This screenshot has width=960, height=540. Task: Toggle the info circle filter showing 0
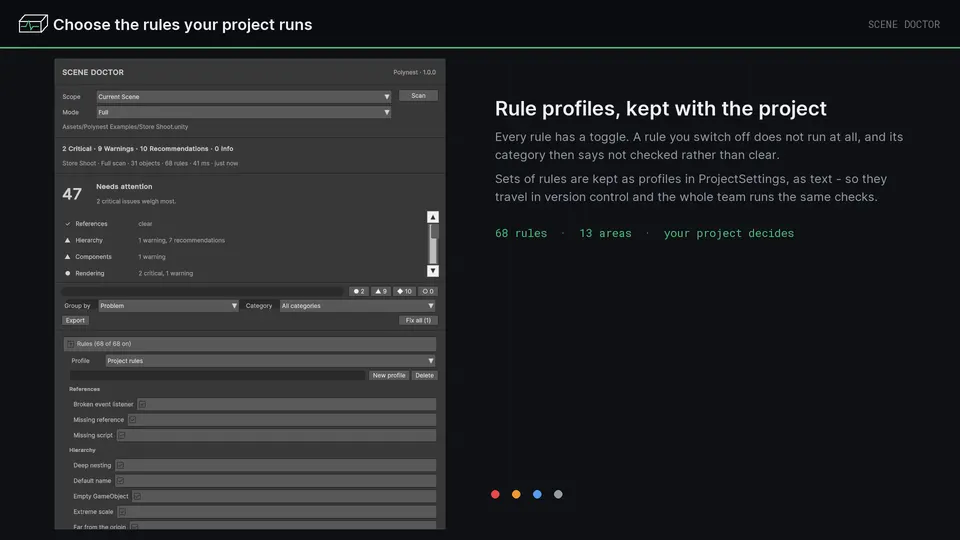(x=427, y=291)
